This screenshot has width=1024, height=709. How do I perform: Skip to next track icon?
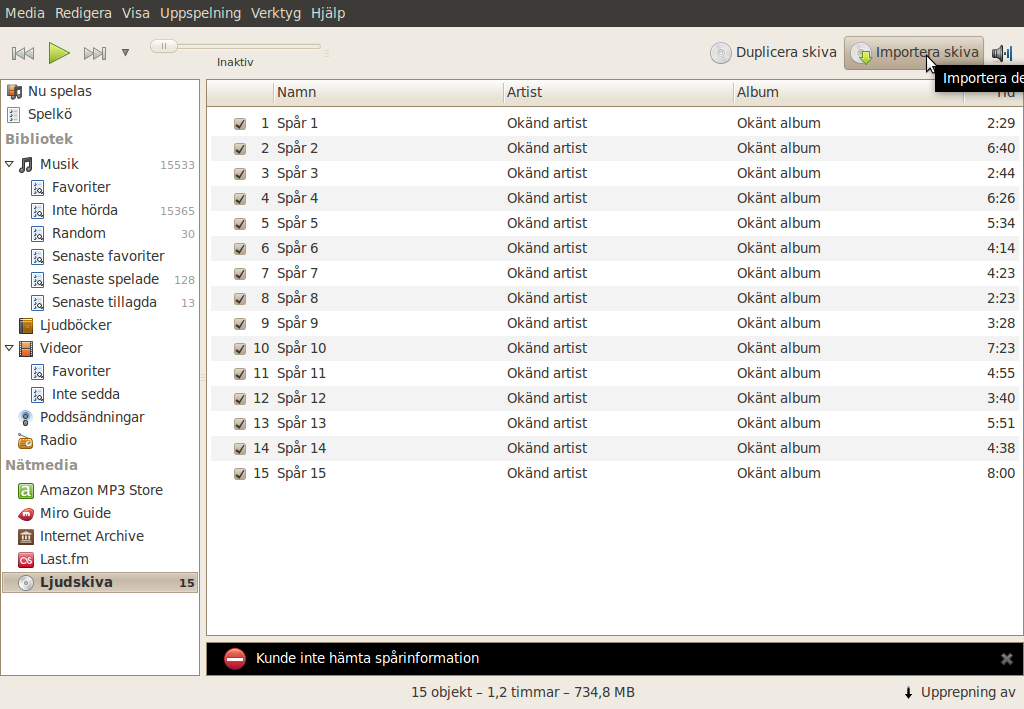(x=95, y=54)
